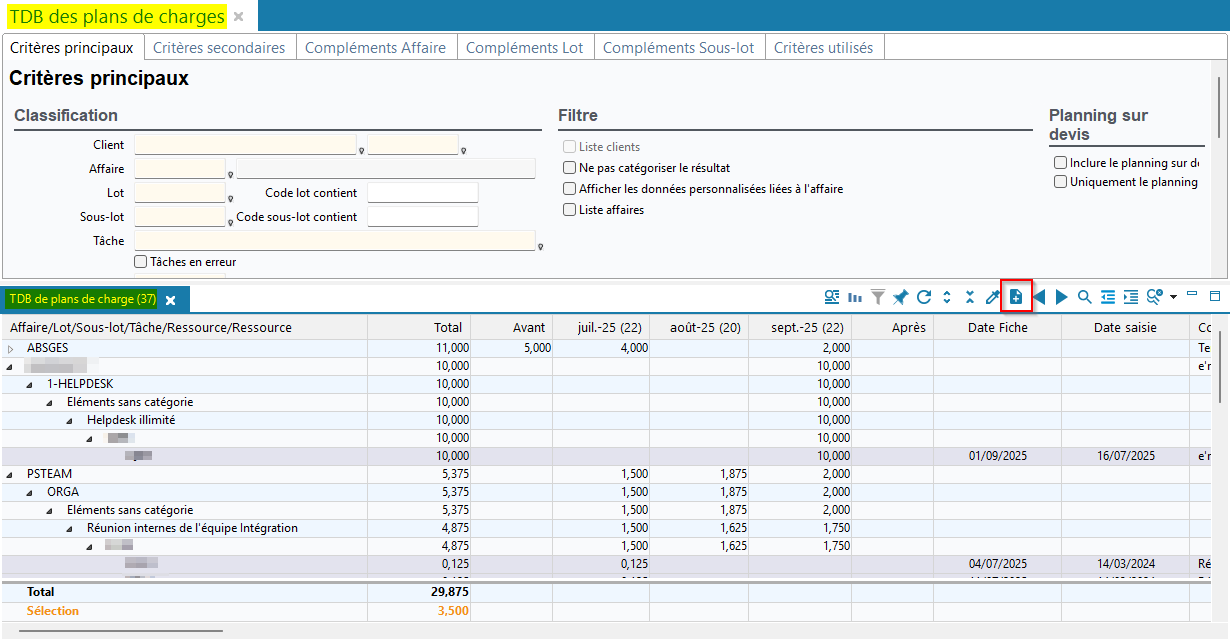Open Critères utilisés tab
Screen dimensions: 1230x641
click(x=824, y=47)
